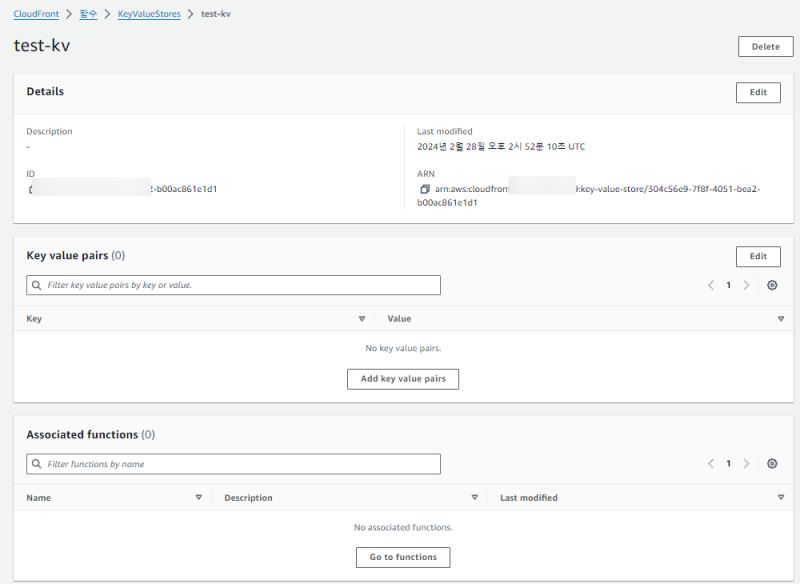
Task: Go to previous page in Associated functions
Action: [x=711, y=464]
